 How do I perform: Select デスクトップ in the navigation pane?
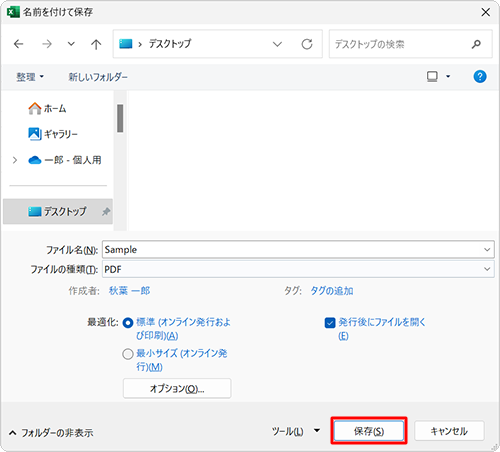(x=58, y=211)
